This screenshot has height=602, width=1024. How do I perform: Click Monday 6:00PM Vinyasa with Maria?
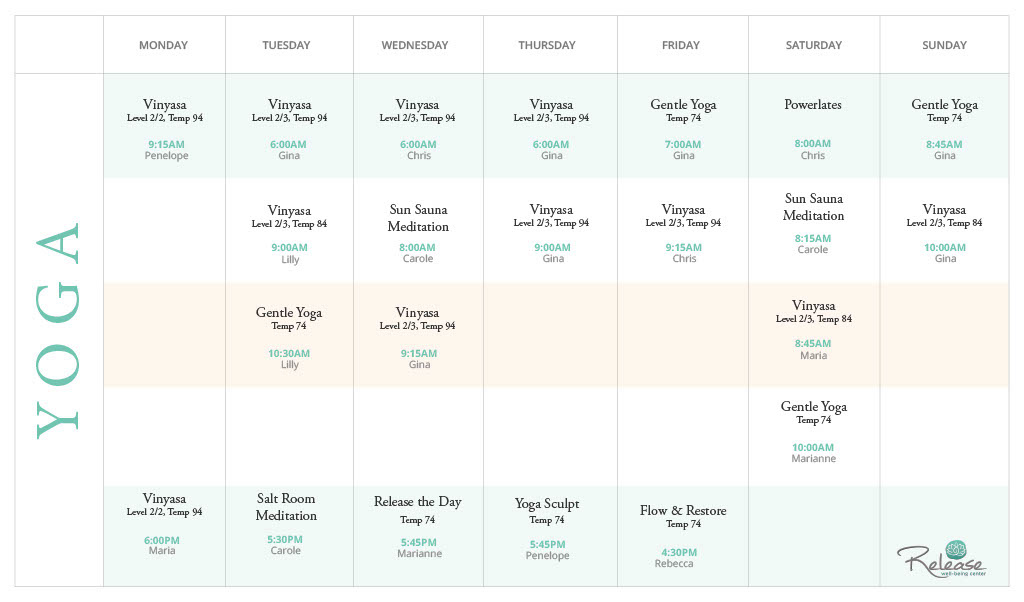164,524
